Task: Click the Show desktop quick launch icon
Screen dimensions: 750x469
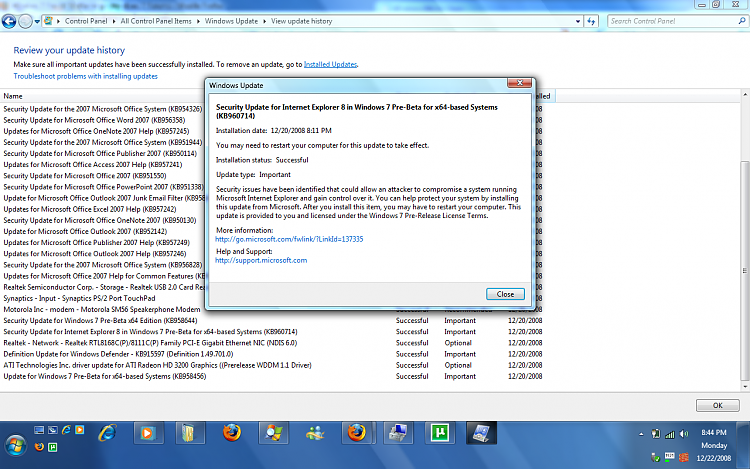Action: [x=39, y=430]
